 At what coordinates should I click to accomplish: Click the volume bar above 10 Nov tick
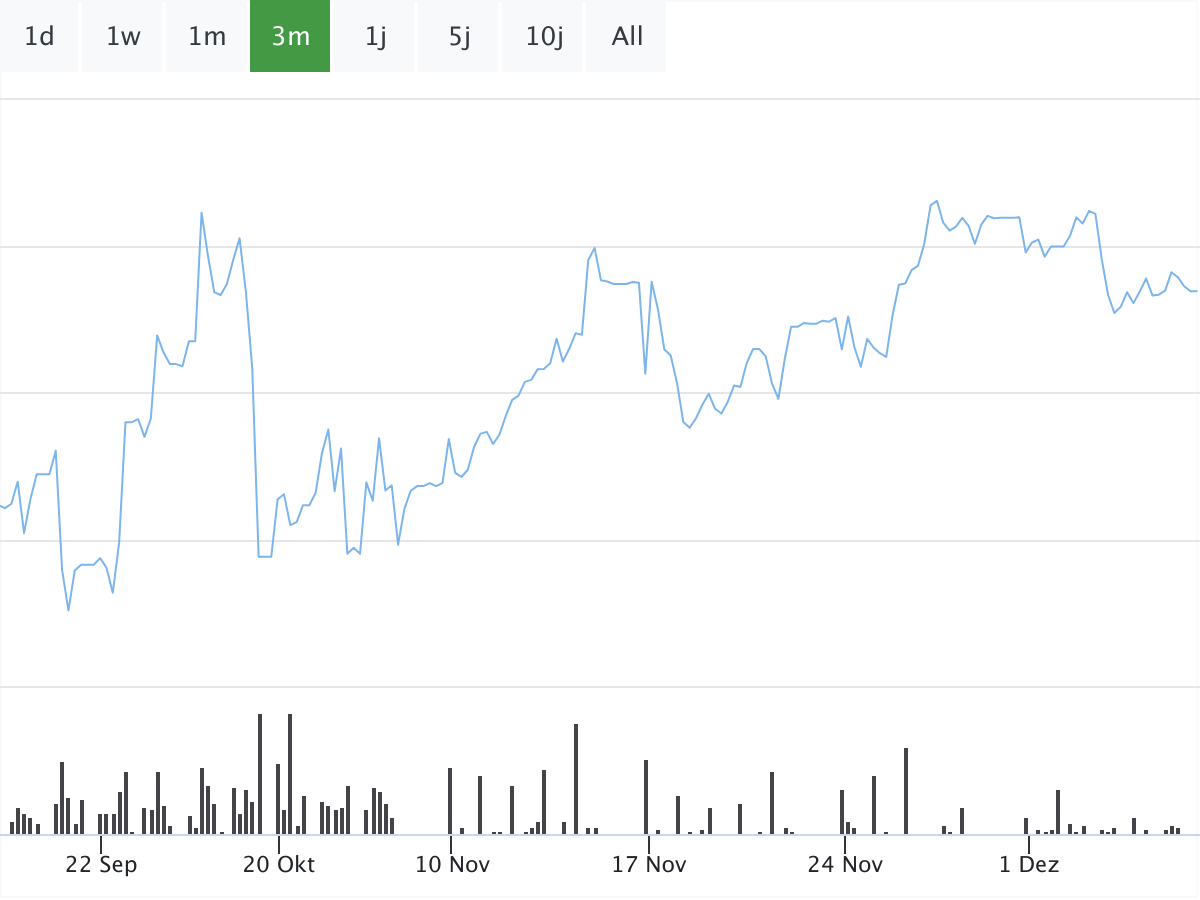[x=450, y=801]
